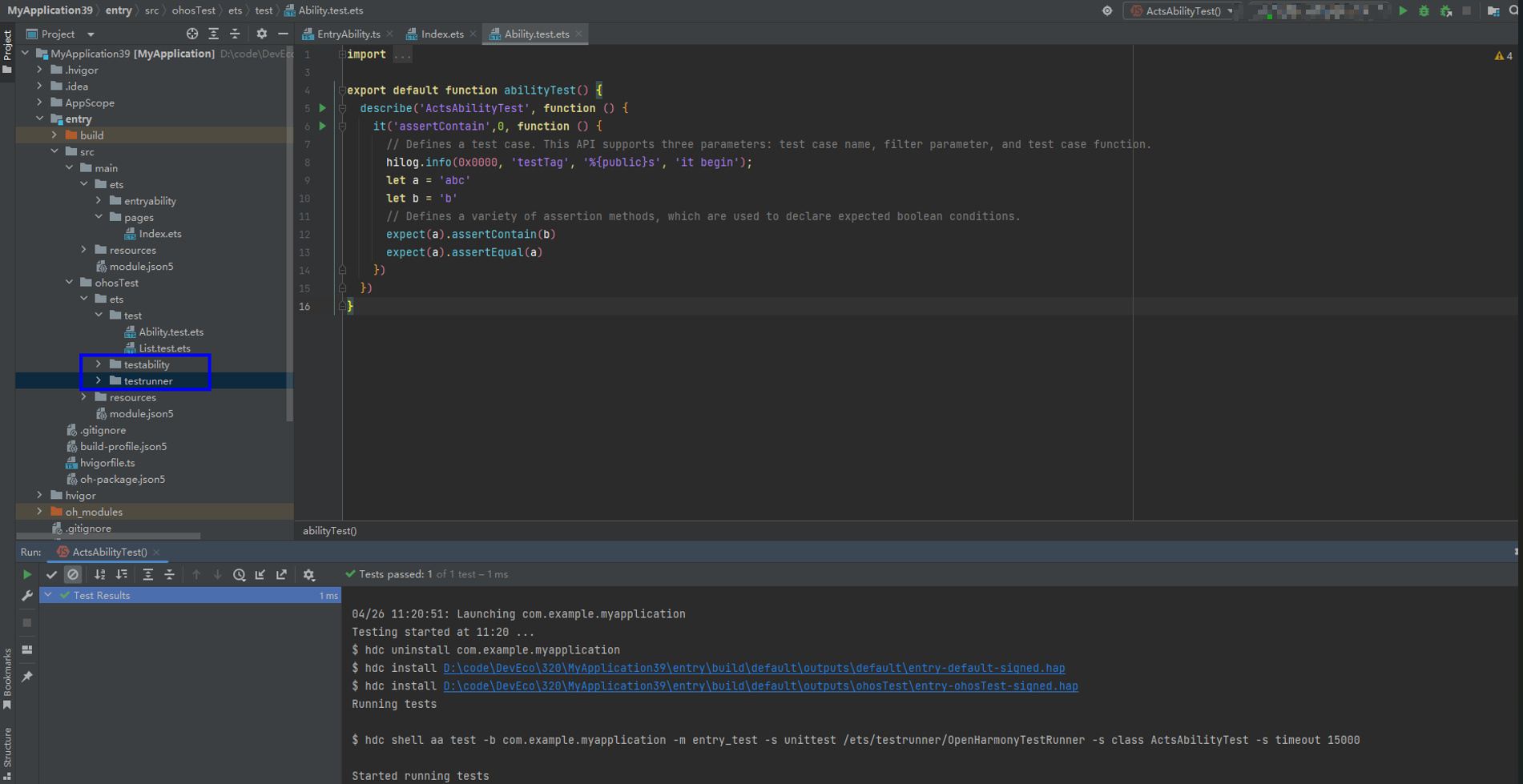Click the export test results icon
The image size is (1523, 784).
[281, 574]
